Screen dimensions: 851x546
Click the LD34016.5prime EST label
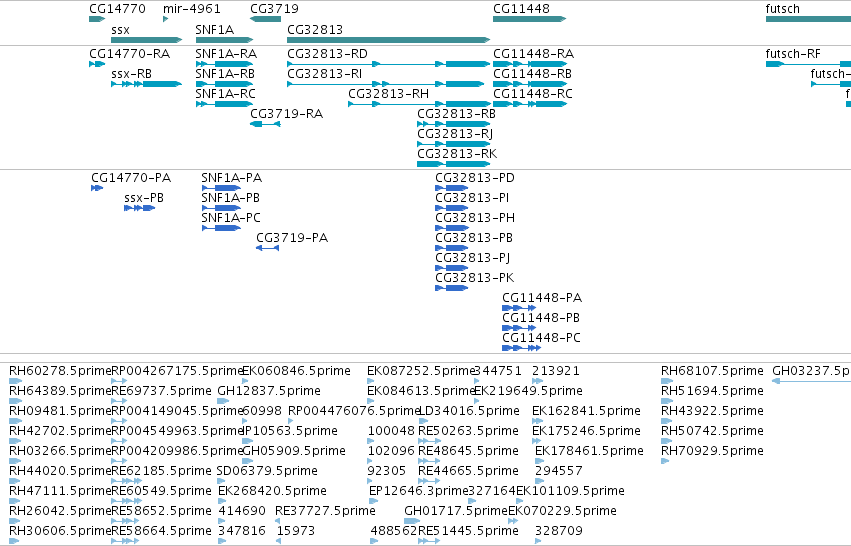click(469, 411)
